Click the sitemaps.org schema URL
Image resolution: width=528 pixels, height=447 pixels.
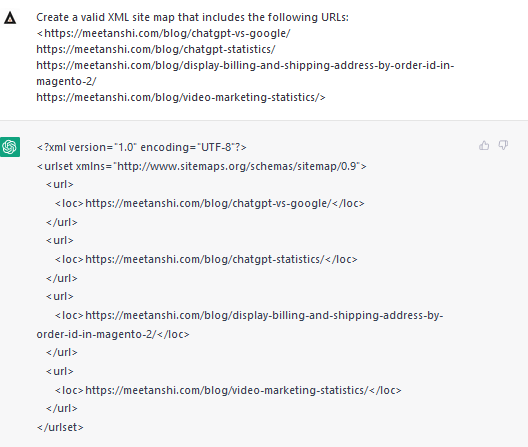click(x=237, y=166)
